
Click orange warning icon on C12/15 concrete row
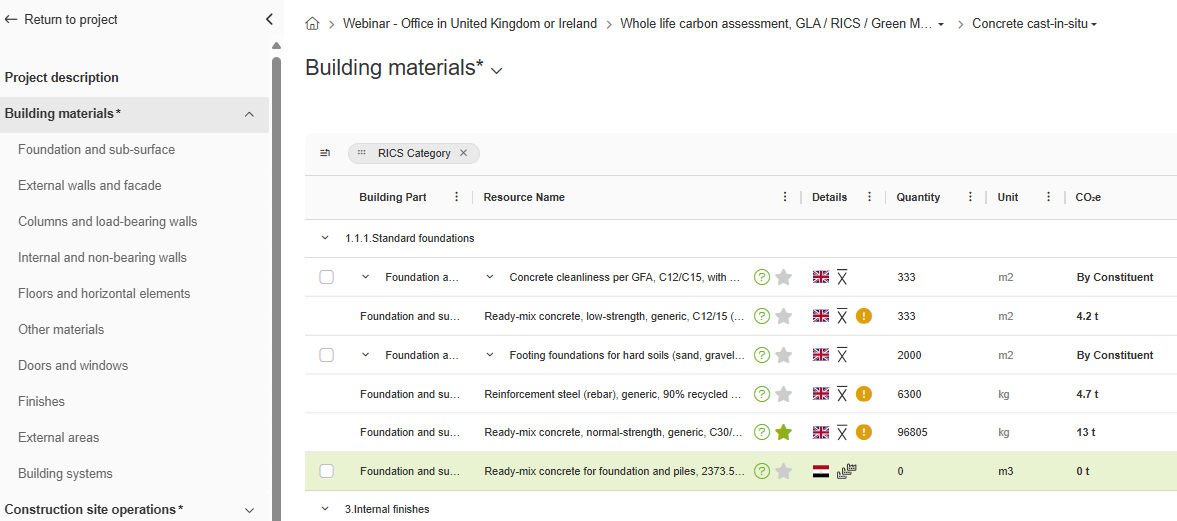coord(864,316)
